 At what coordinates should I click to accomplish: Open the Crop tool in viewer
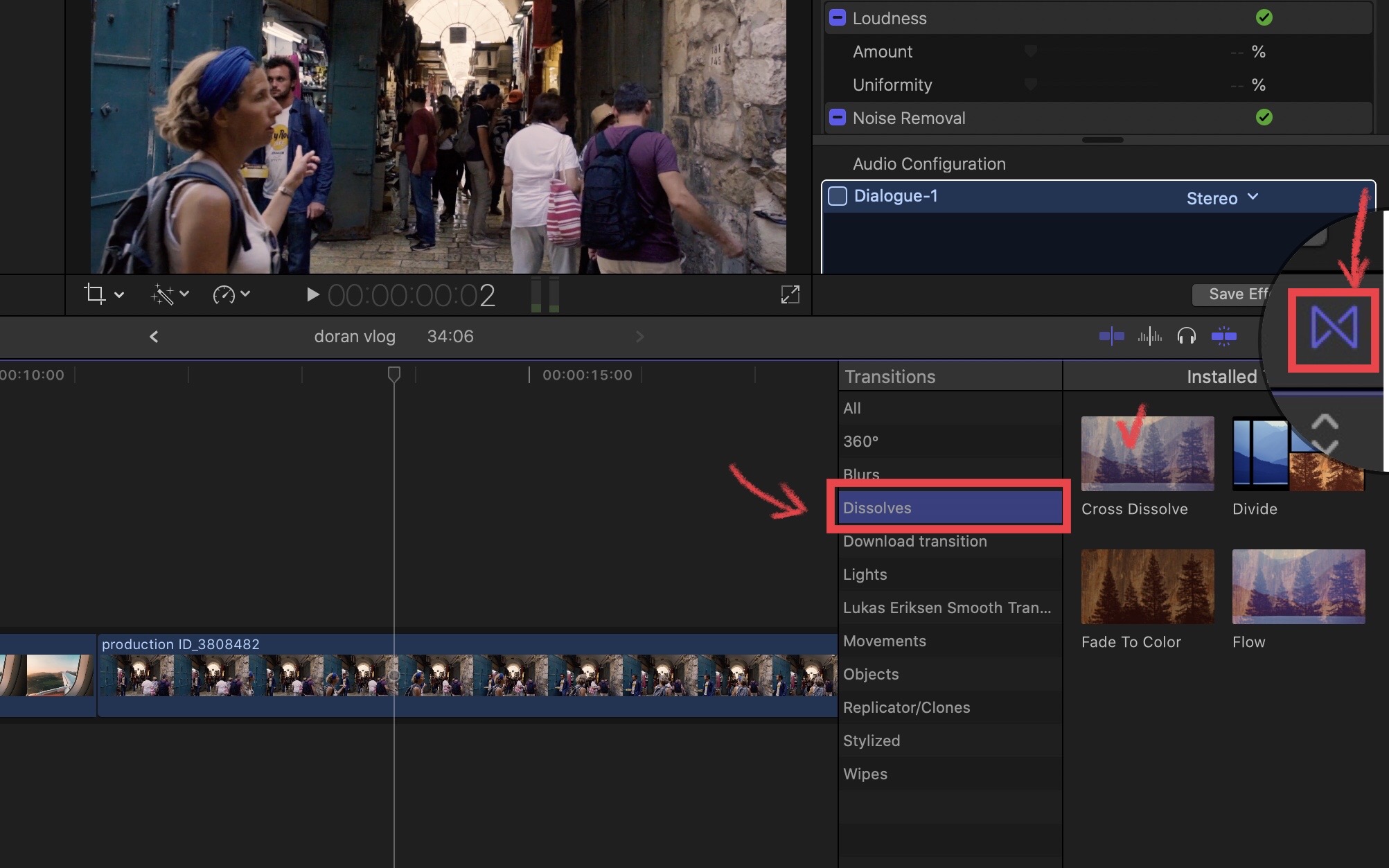click(x=95, y=294)
